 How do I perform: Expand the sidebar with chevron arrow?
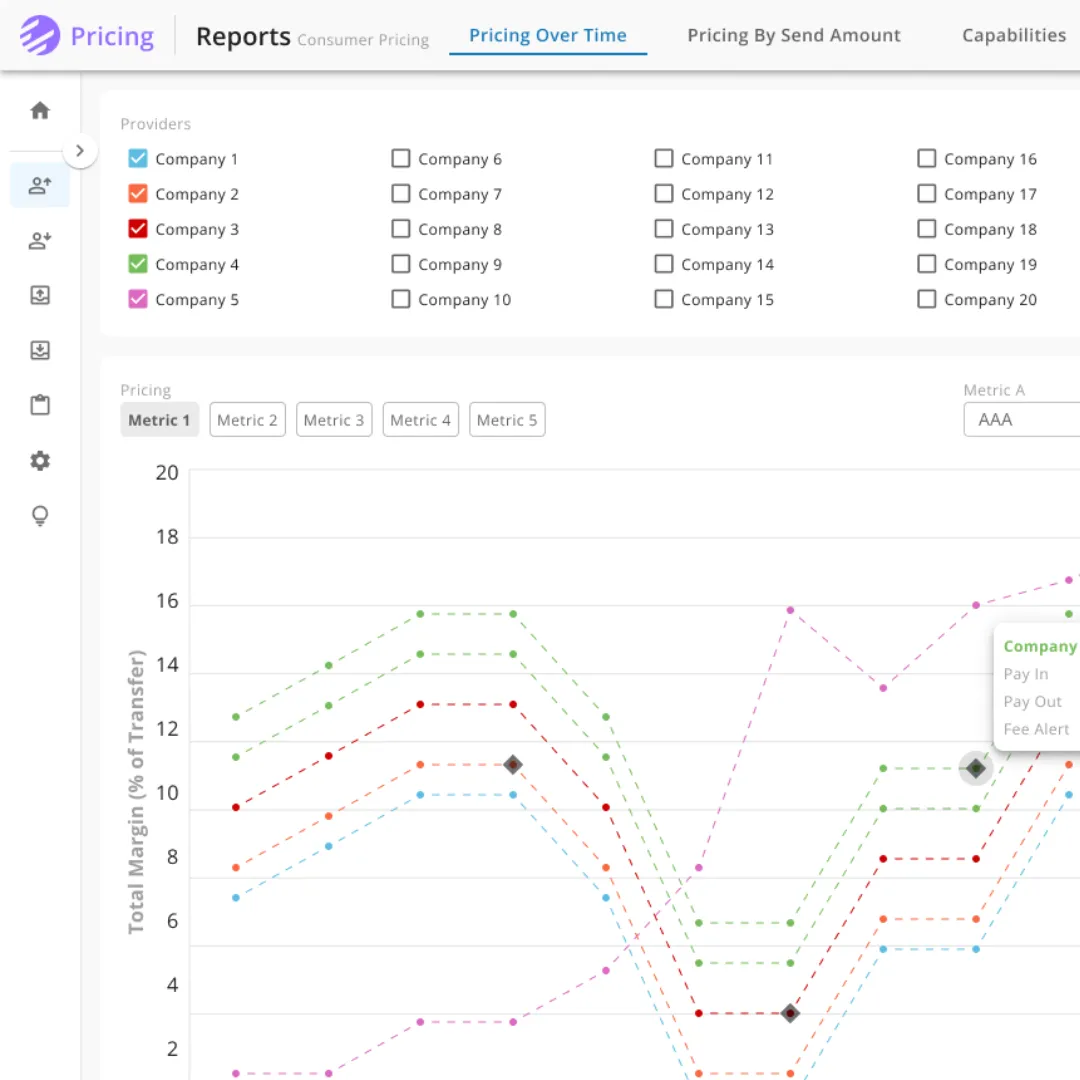pos(80,151)
